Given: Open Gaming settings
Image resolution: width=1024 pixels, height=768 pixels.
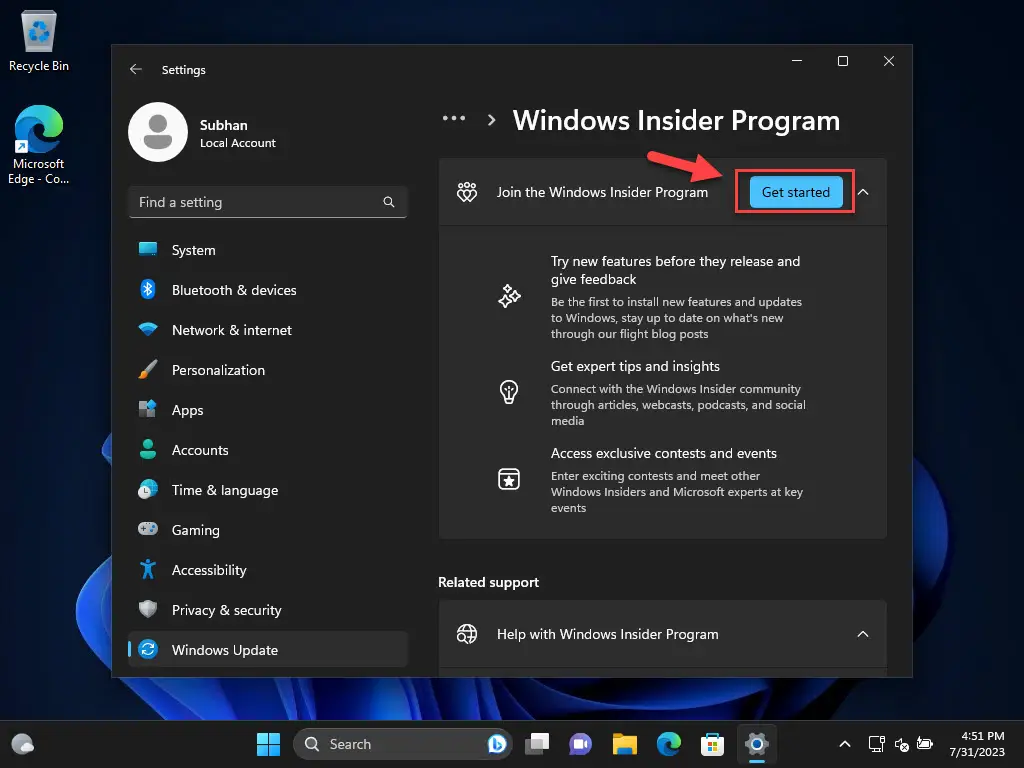Looking at the screenshot, I should [x=268, y=529].
